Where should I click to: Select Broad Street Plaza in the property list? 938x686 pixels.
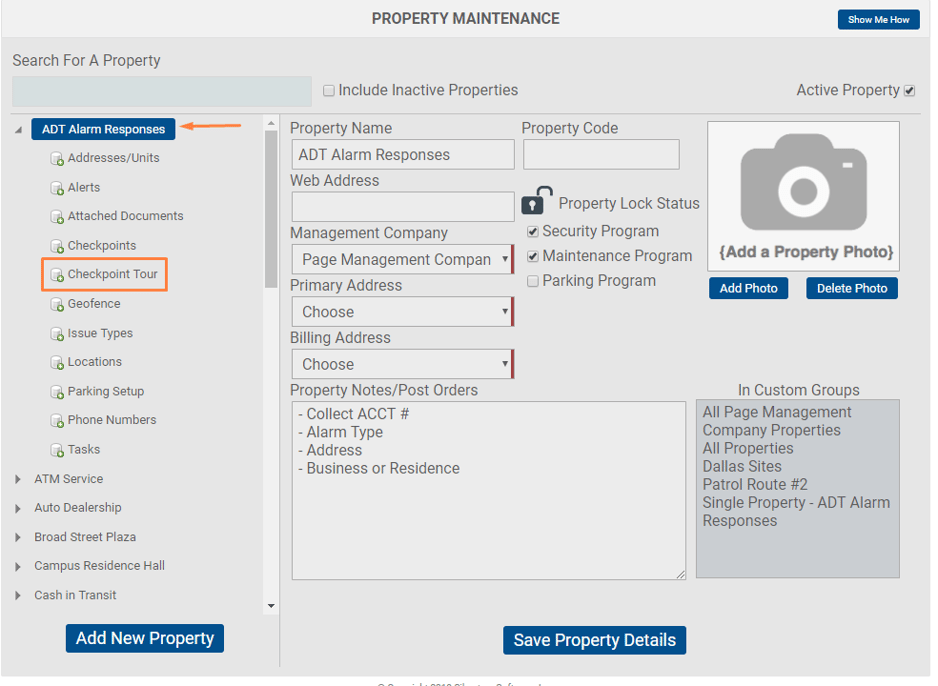[x=85, y=537]
